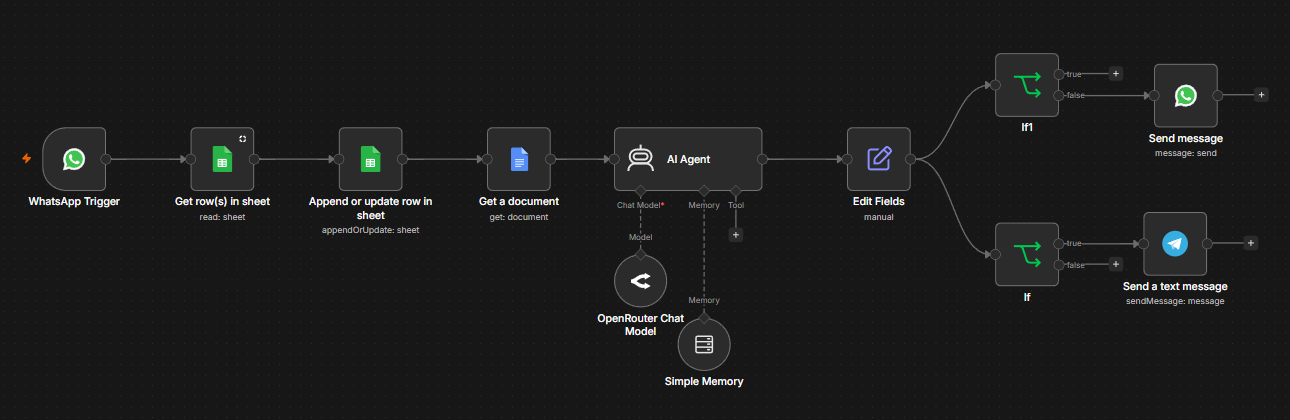Open the OpenRouter Chat Model node

640,281
